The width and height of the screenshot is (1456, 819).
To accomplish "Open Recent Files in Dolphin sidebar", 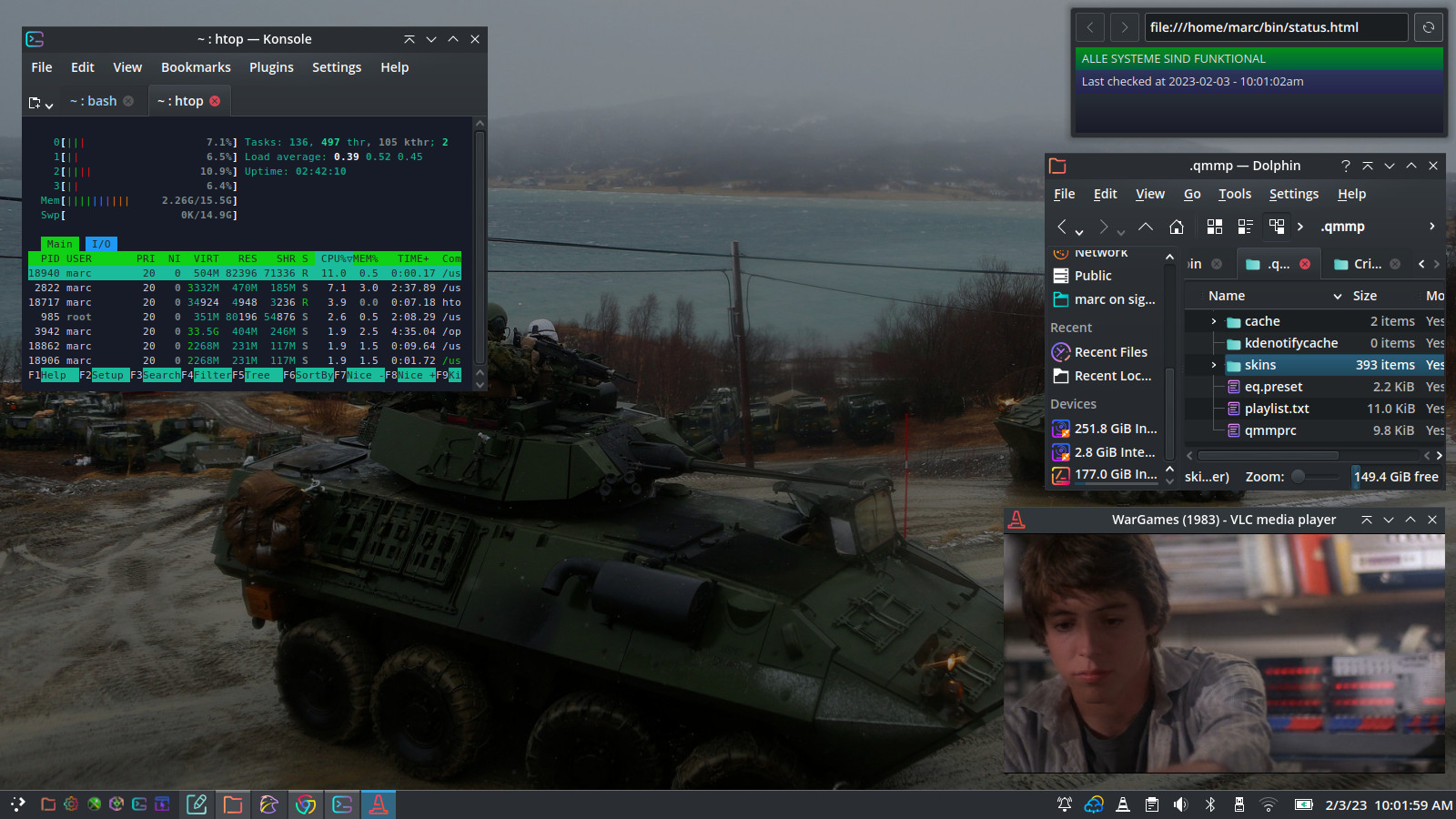I will point(1106,352).
